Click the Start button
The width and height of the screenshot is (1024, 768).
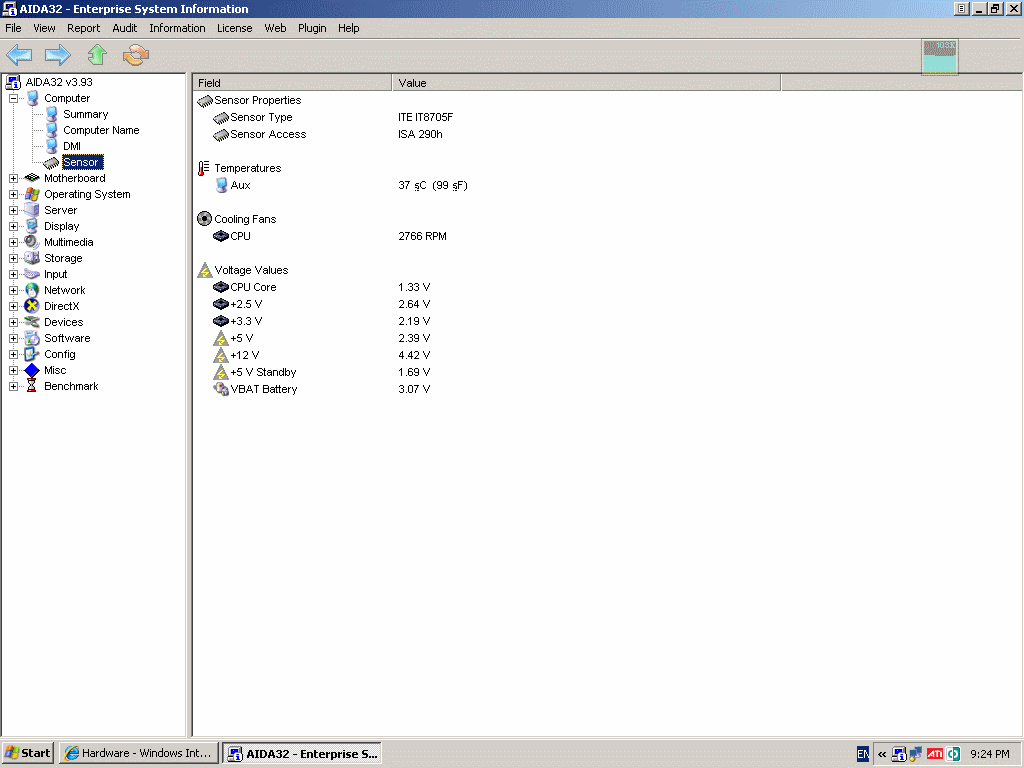point(28,754)
